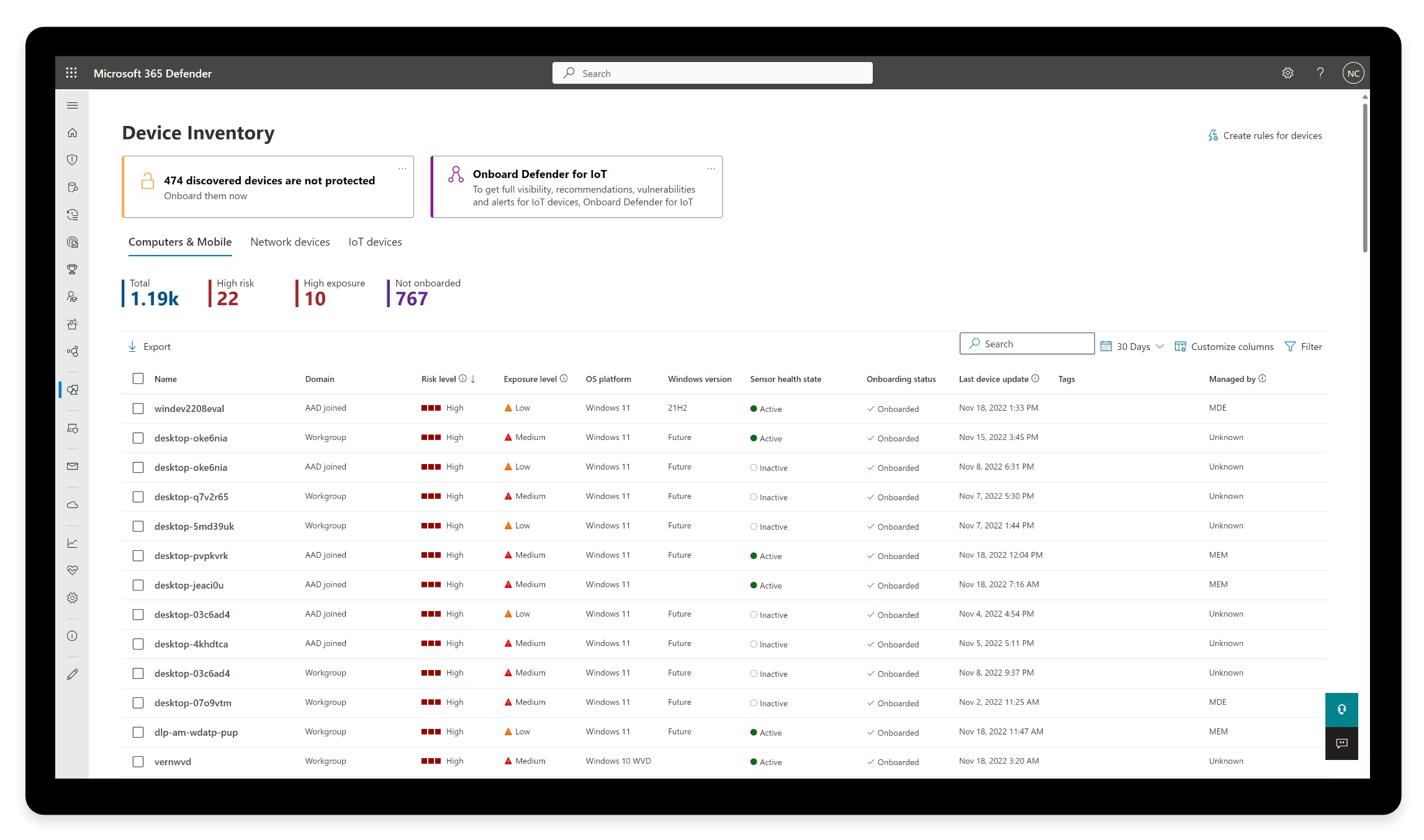Open the Partner catalog icon in sidebar

[x=73, y=352]
